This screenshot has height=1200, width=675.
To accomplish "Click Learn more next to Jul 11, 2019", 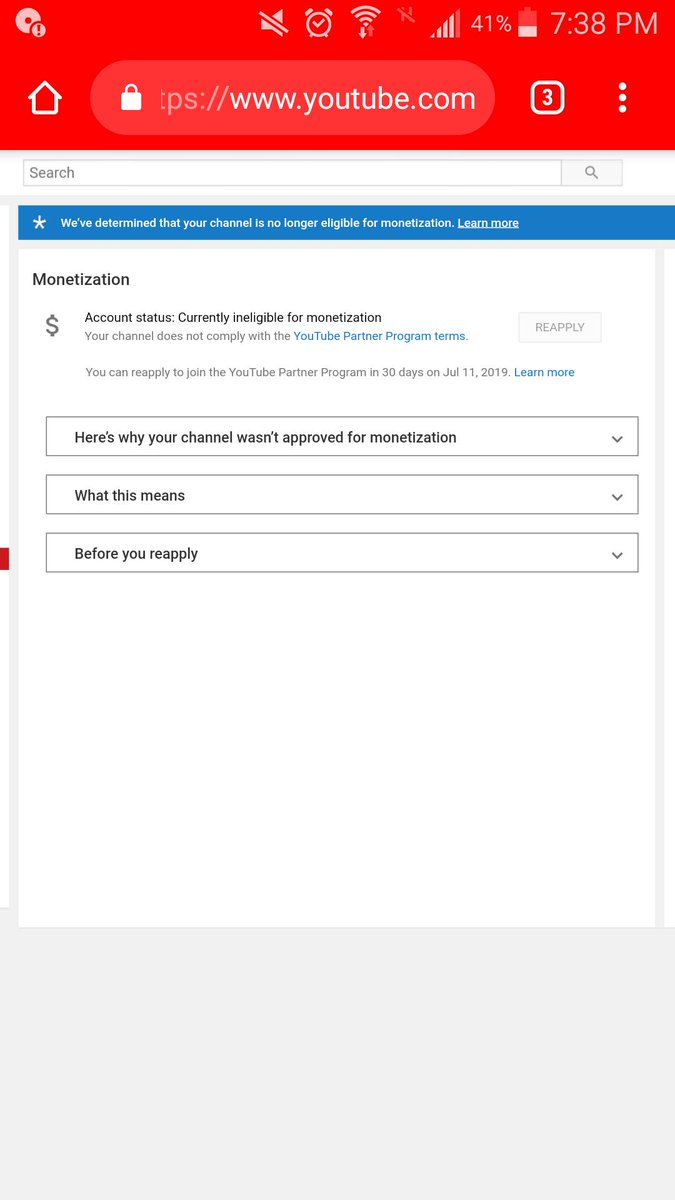I will [544, 372].
